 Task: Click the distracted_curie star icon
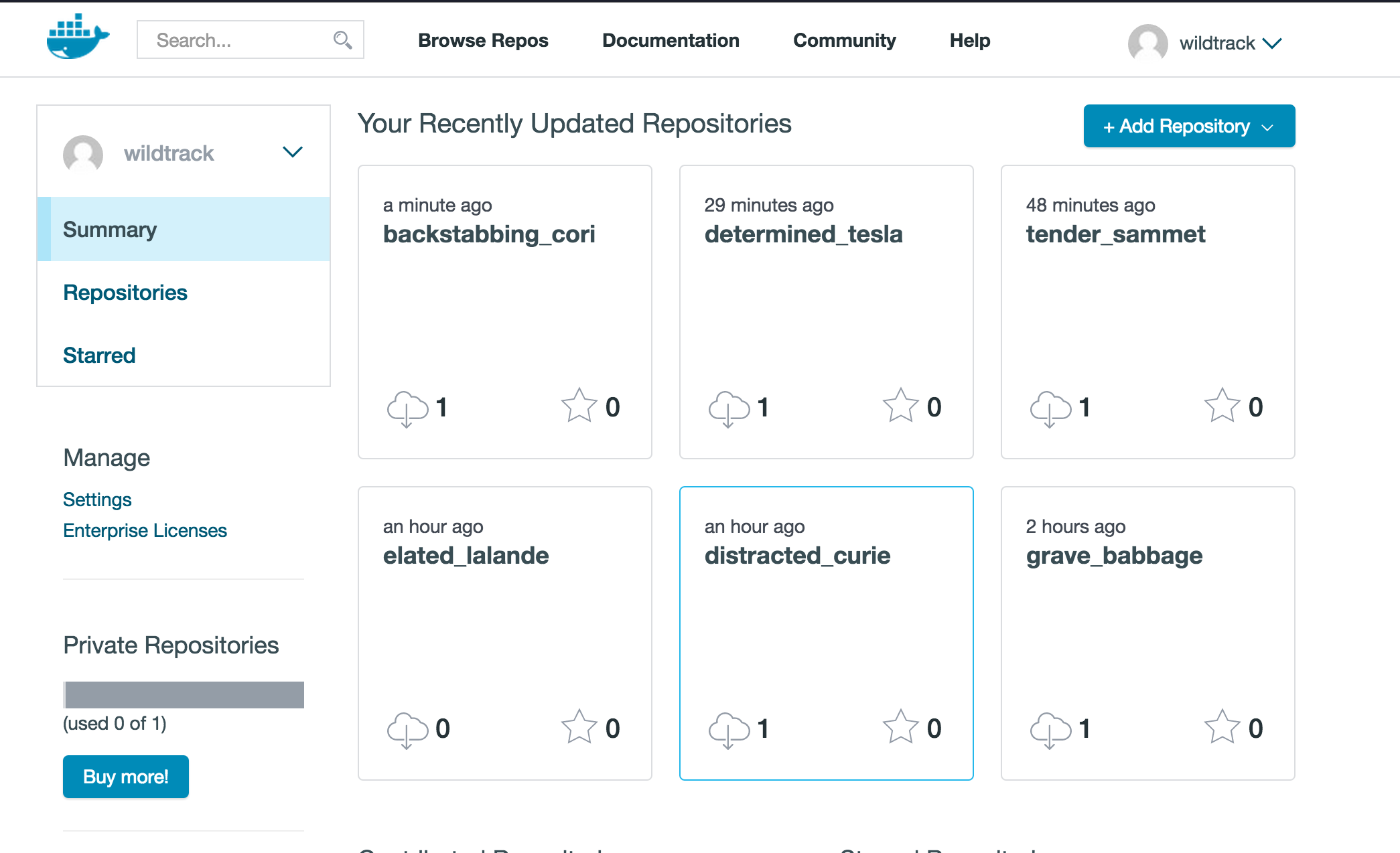[900, 727]
